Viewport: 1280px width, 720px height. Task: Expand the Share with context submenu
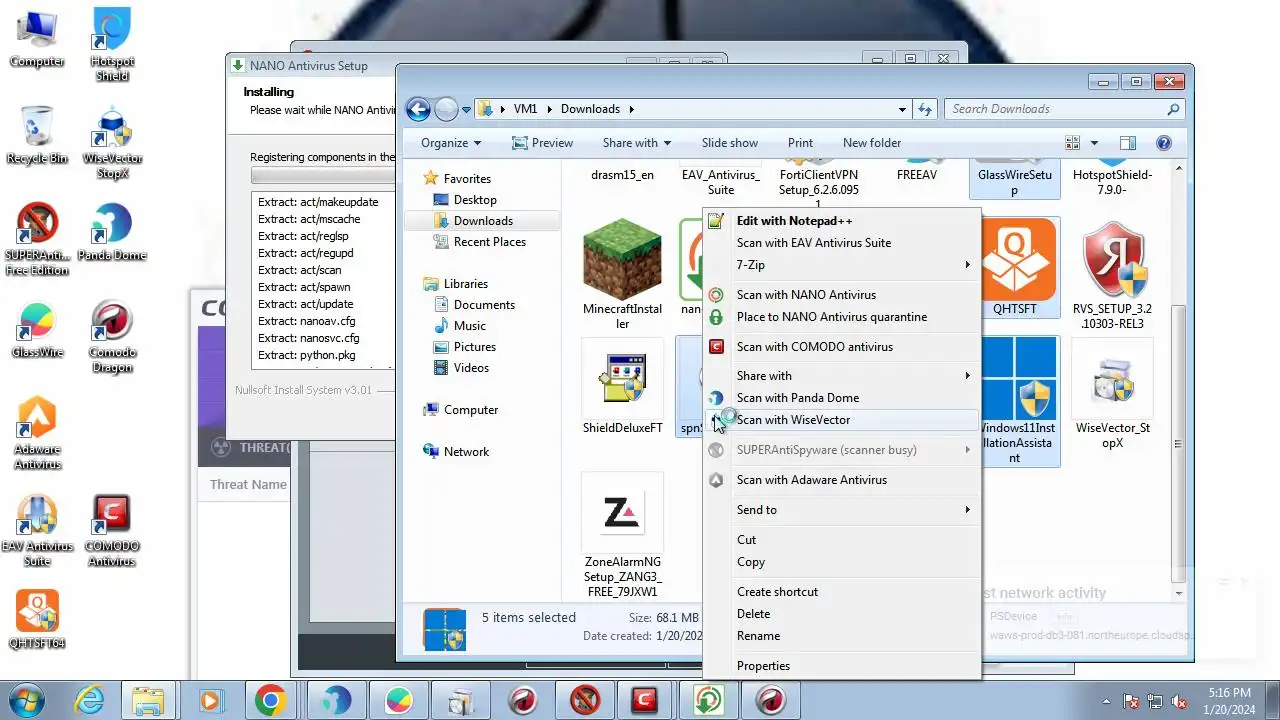coord(841,376)
